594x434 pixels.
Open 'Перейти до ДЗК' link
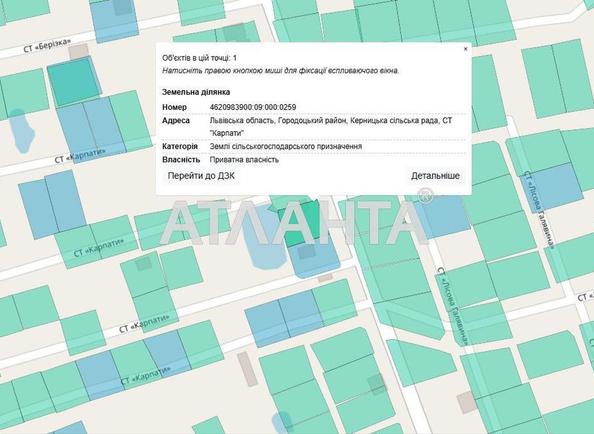(x=201, y=176)
